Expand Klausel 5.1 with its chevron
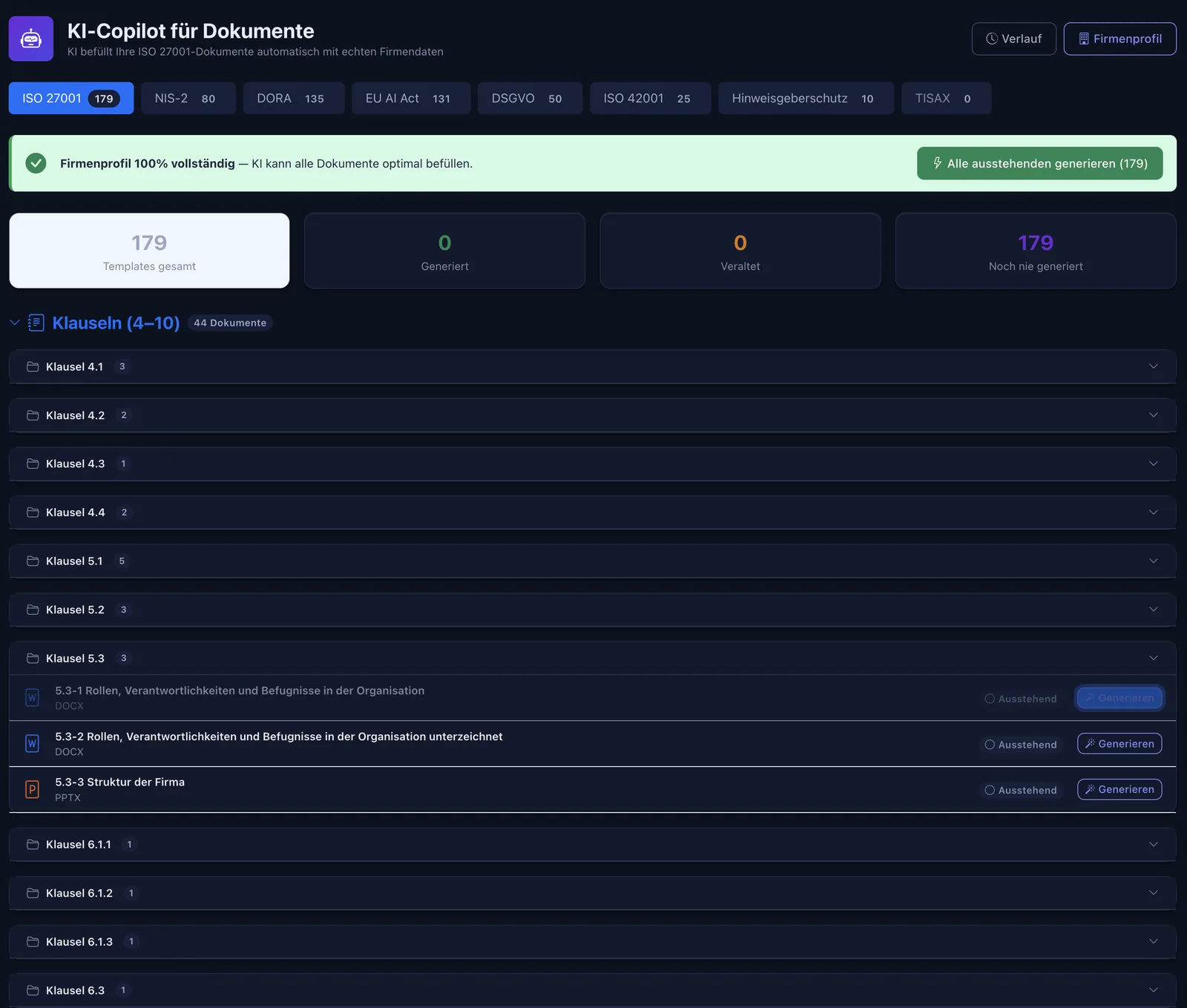1187x1008 pixels. tap(1154, 561)
